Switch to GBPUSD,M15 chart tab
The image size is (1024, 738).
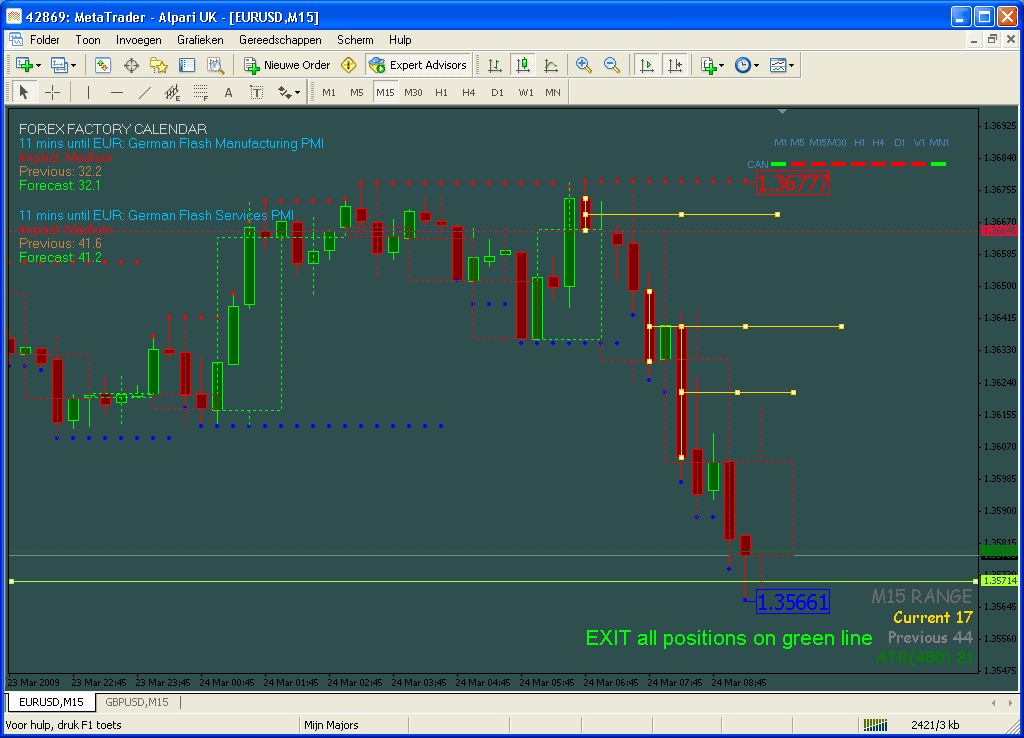pos(137,702)
